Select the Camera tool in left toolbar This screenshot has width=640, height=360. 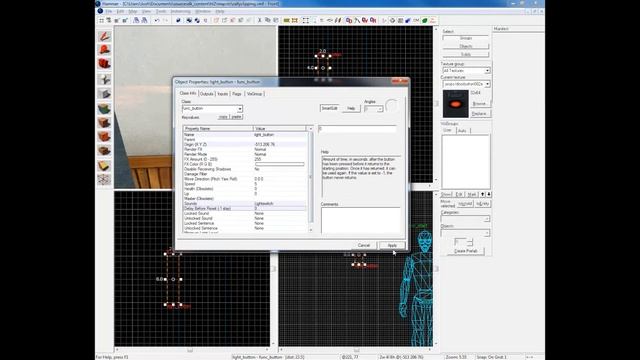coord(104,64)
